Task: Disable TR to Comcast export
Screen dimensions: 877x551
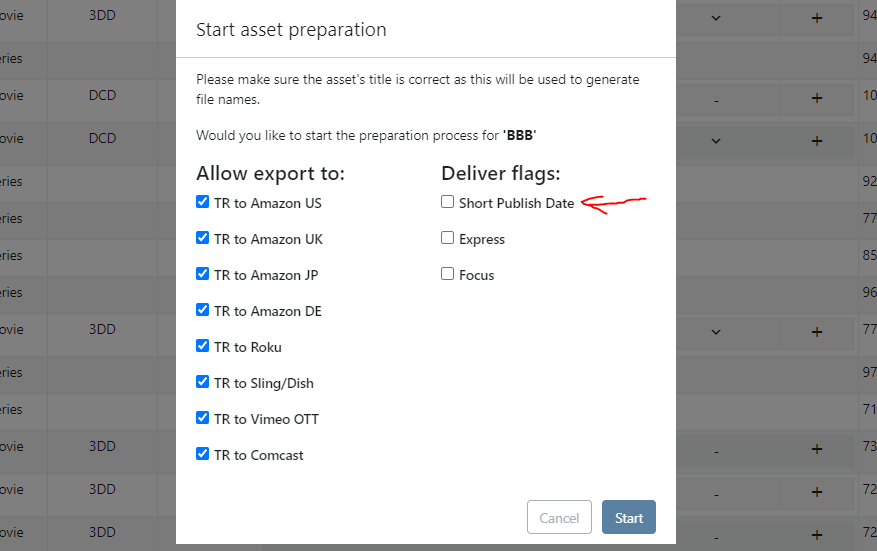Action: pyautogui.click(x=203, y=454)
